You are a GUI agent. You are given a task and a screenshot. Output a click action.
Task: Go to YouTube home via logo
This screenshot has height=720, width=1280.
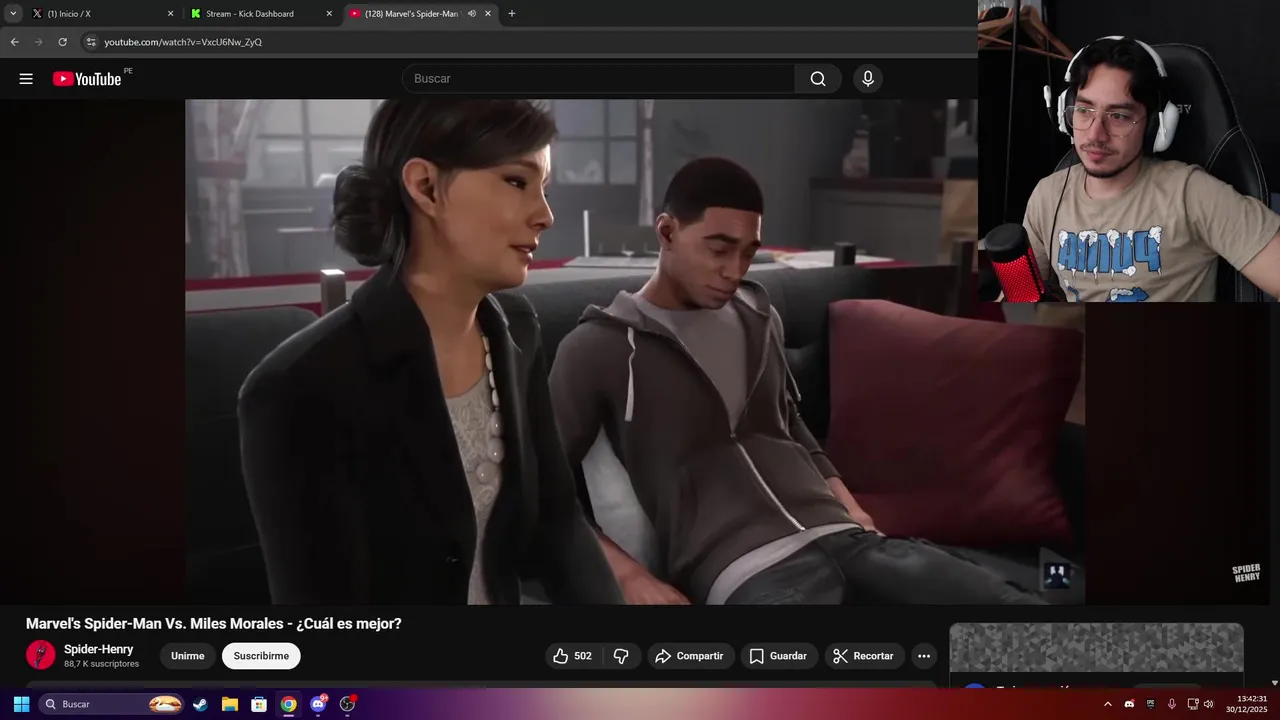[87, 79]
